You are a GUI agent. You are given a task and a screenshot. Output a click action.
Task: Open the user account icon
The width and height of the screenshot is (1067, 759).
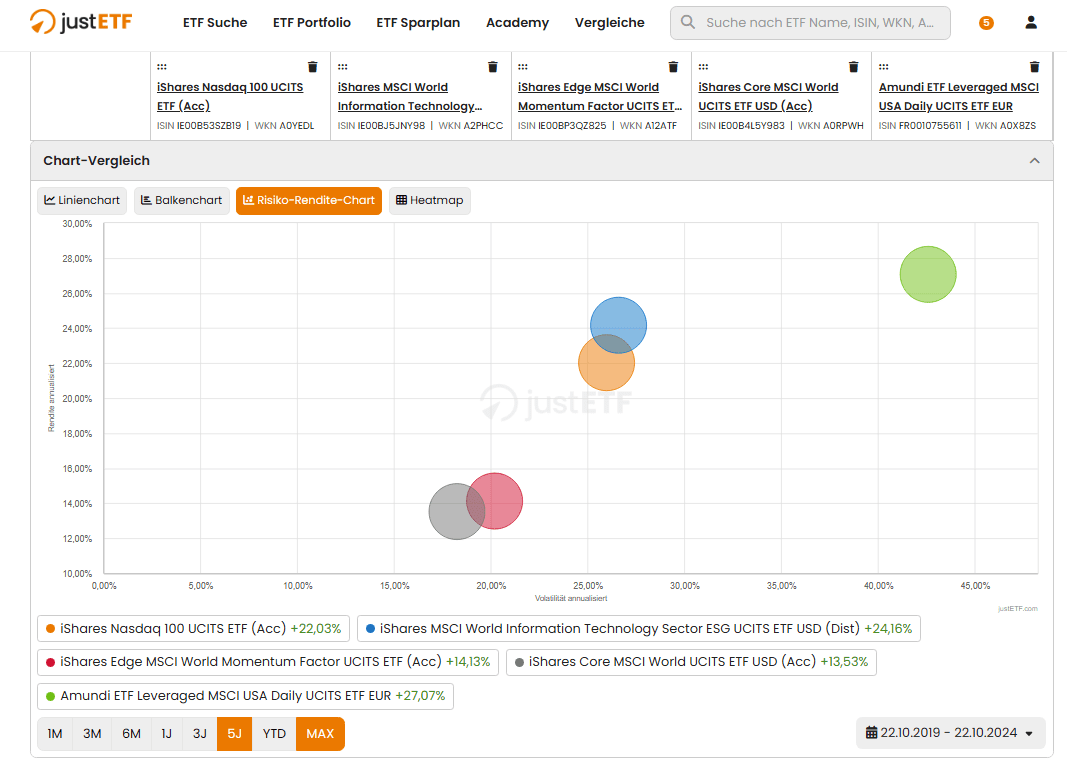[1031, 22]
